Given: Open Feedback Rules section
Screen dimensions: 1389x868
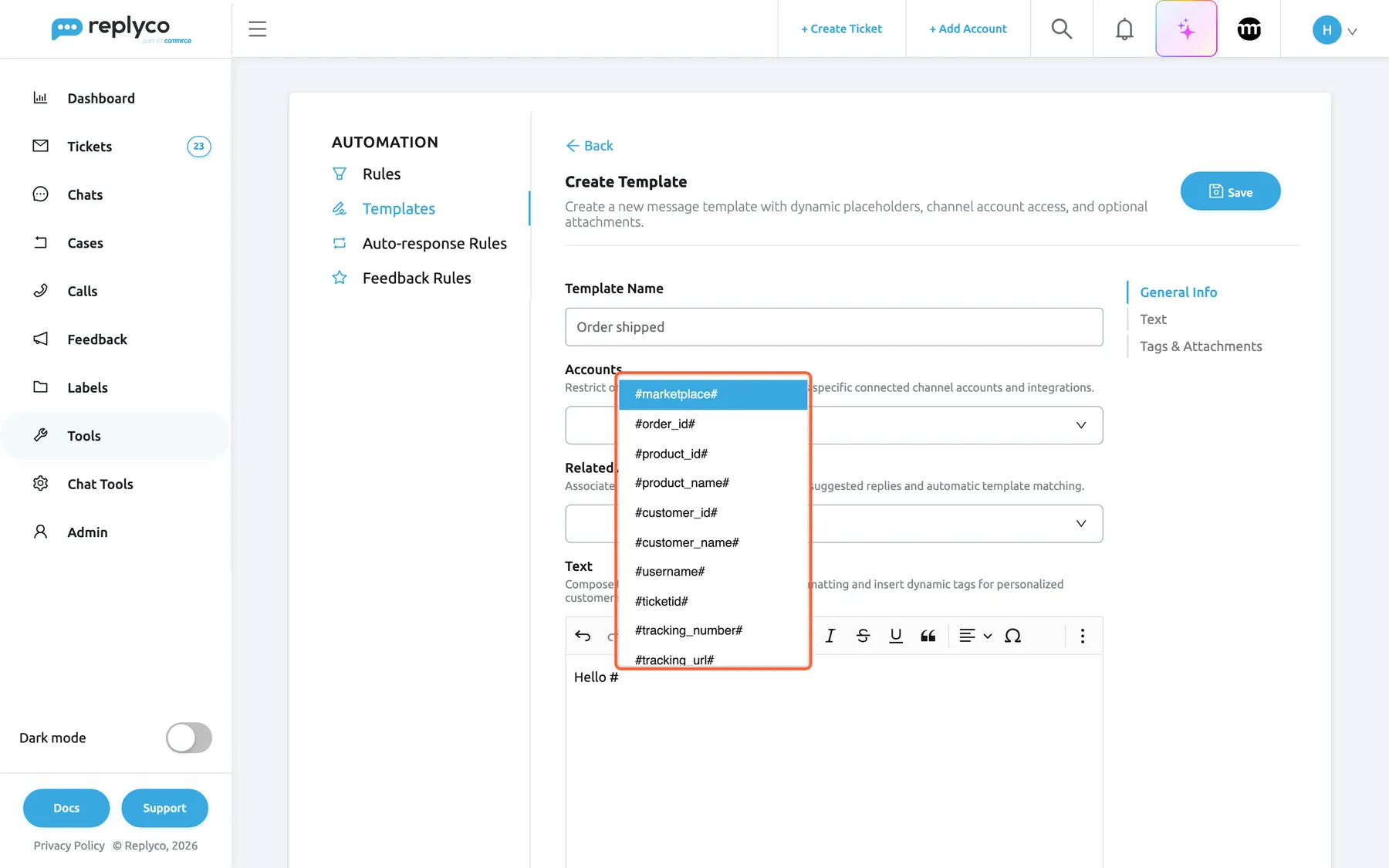Looking at the screenshot, I should pyautogui.click(x=417, y=278).
